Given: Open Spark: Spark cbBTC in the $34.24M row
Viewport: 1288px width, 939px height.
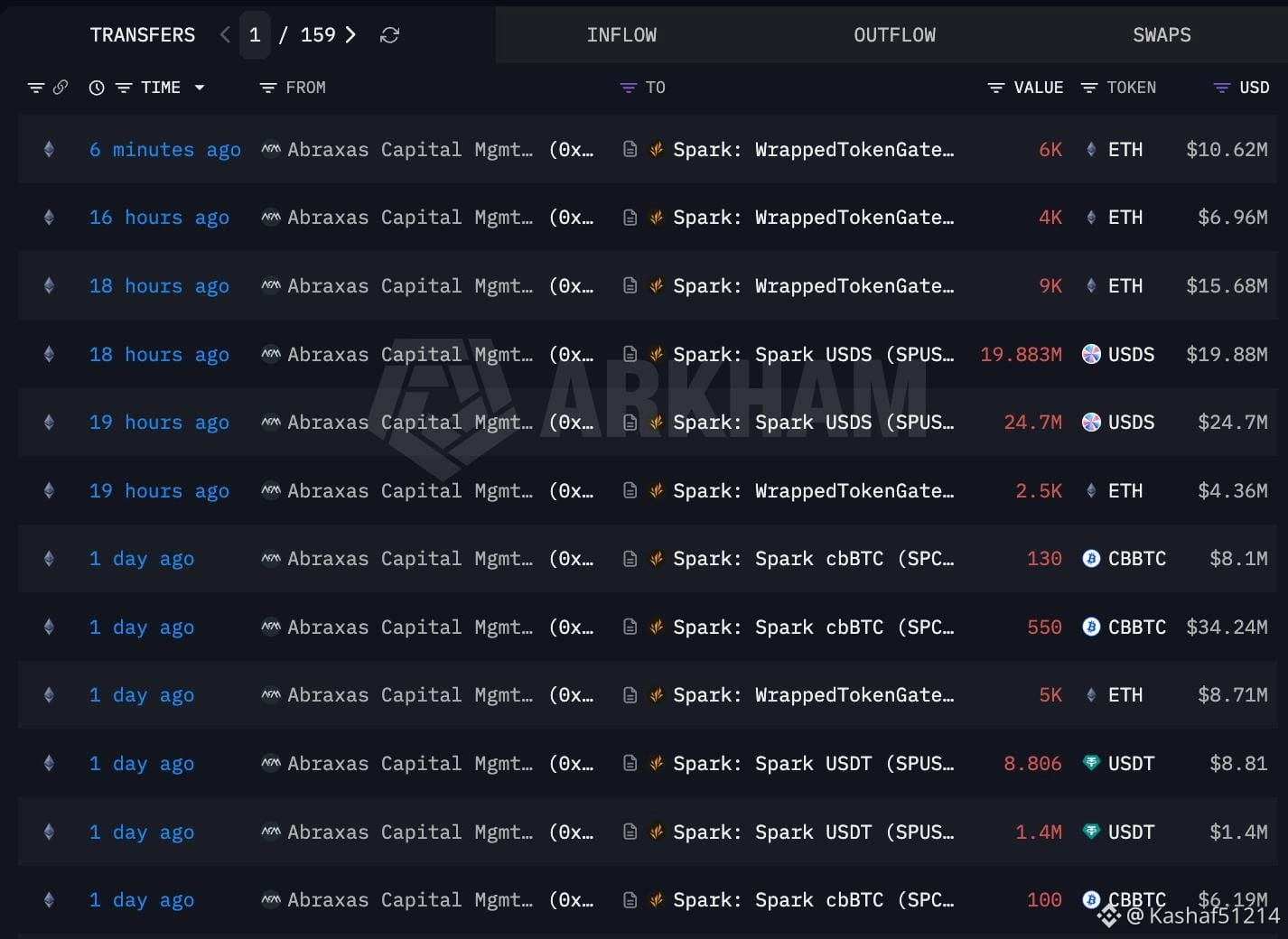Looking at the screenshot, I should pyautogui.click(x=814, y=628).
